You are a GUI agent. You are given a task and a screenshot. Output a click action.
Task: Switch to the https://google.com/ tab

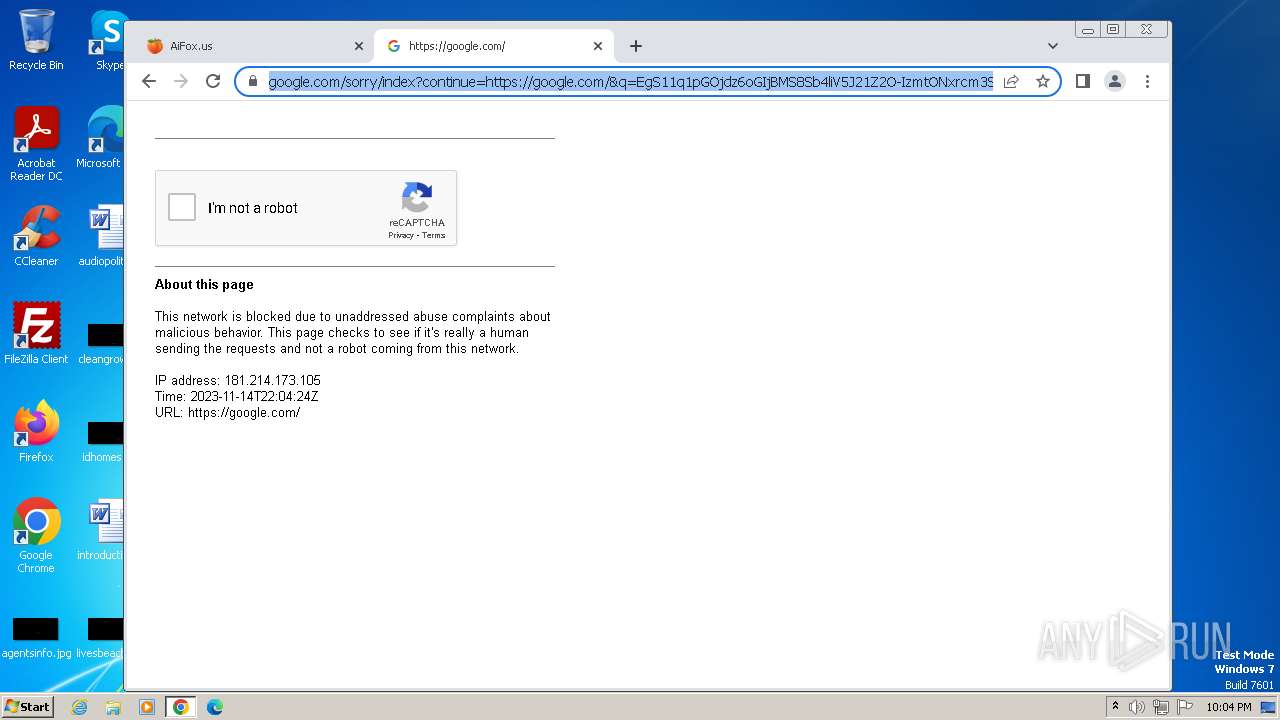point(494,46)
